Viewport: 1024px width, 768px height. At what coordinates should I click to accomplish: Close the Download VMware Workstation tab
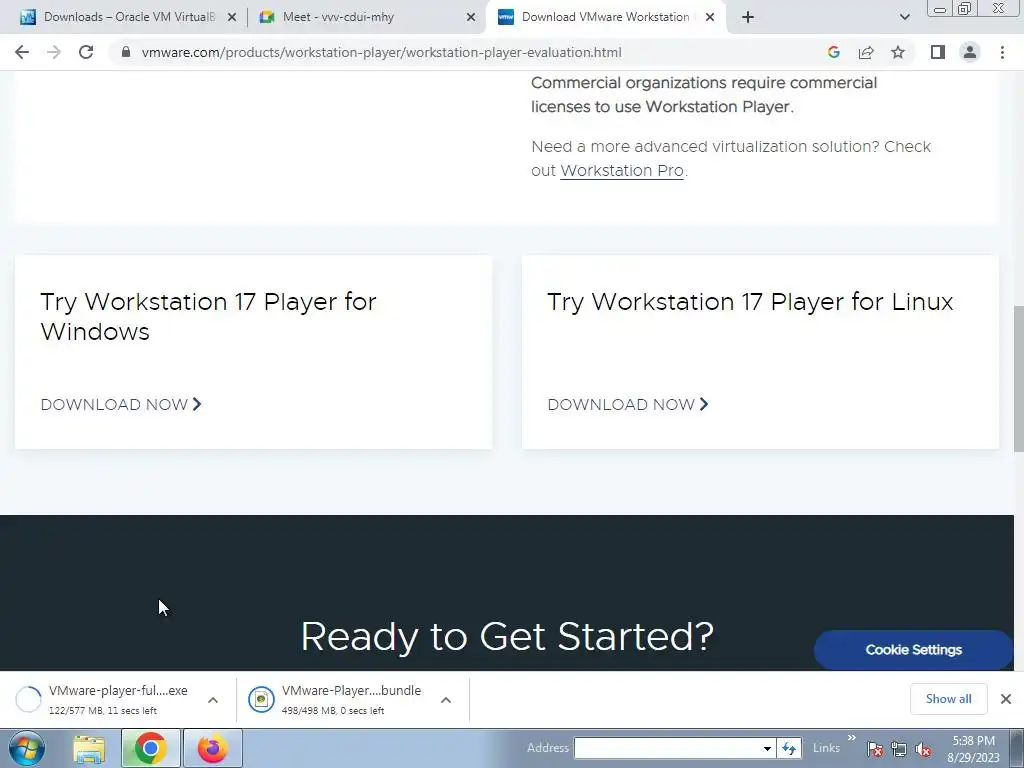(710, 17)
